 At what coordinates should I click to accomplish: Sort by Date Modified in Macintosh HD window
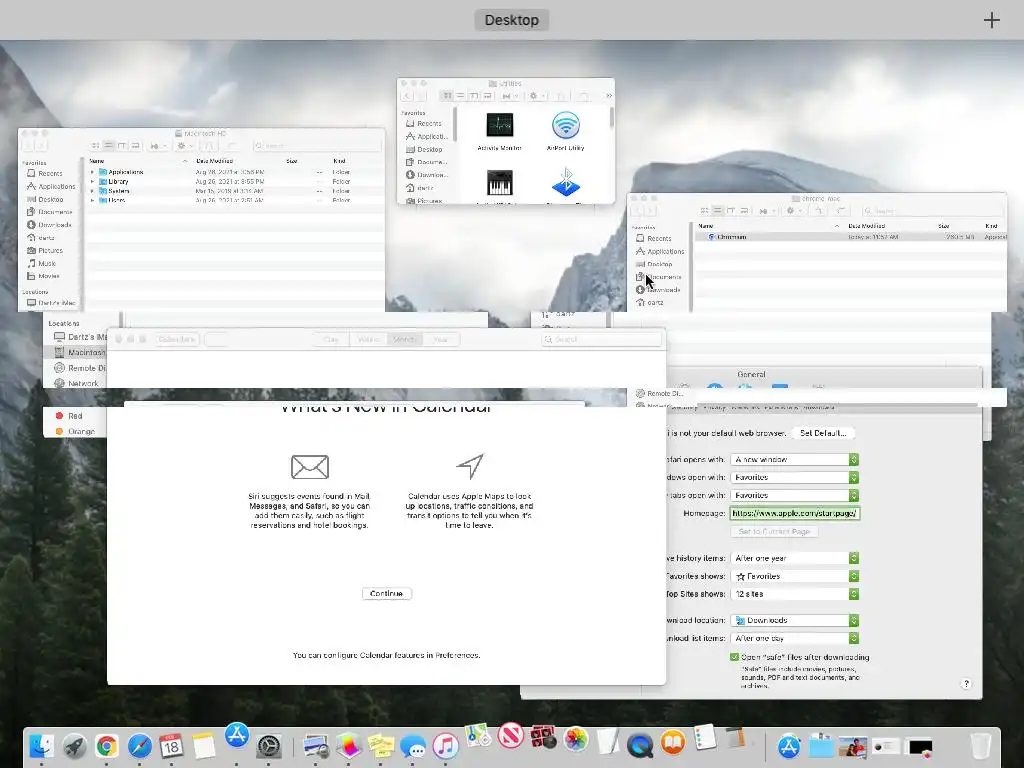pyautogui.click(x=214, y=161)
